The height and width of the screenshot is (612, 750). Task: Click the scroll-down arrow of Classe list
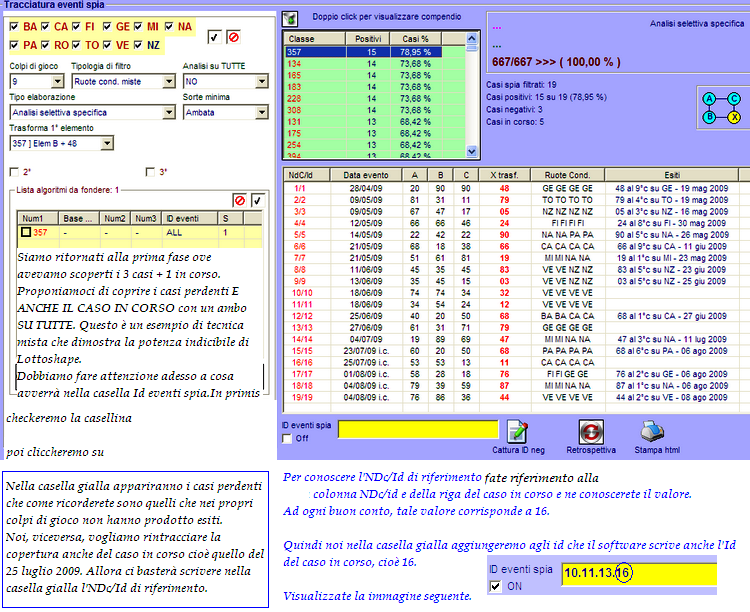pos(472,151)
